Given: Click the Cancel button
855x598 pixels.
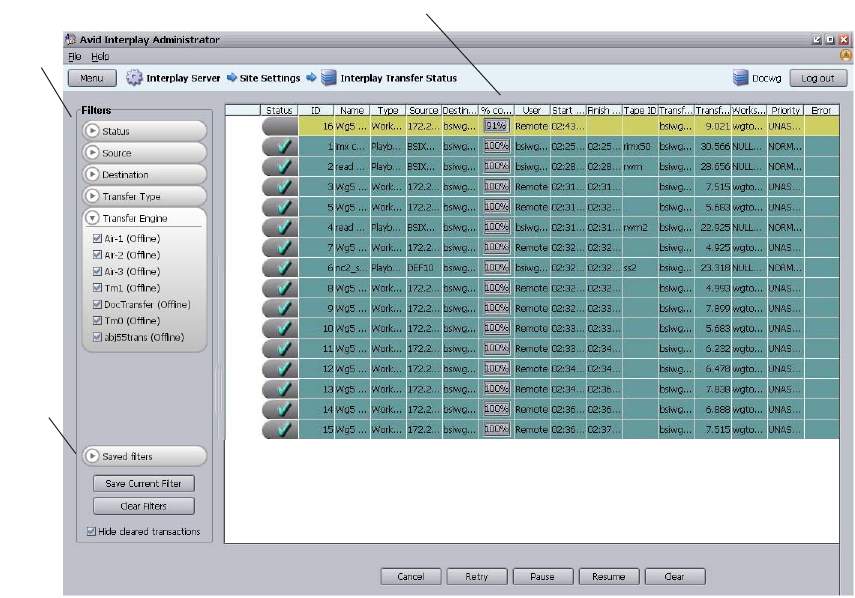Looking at the screenshot, I should (411, 576).
